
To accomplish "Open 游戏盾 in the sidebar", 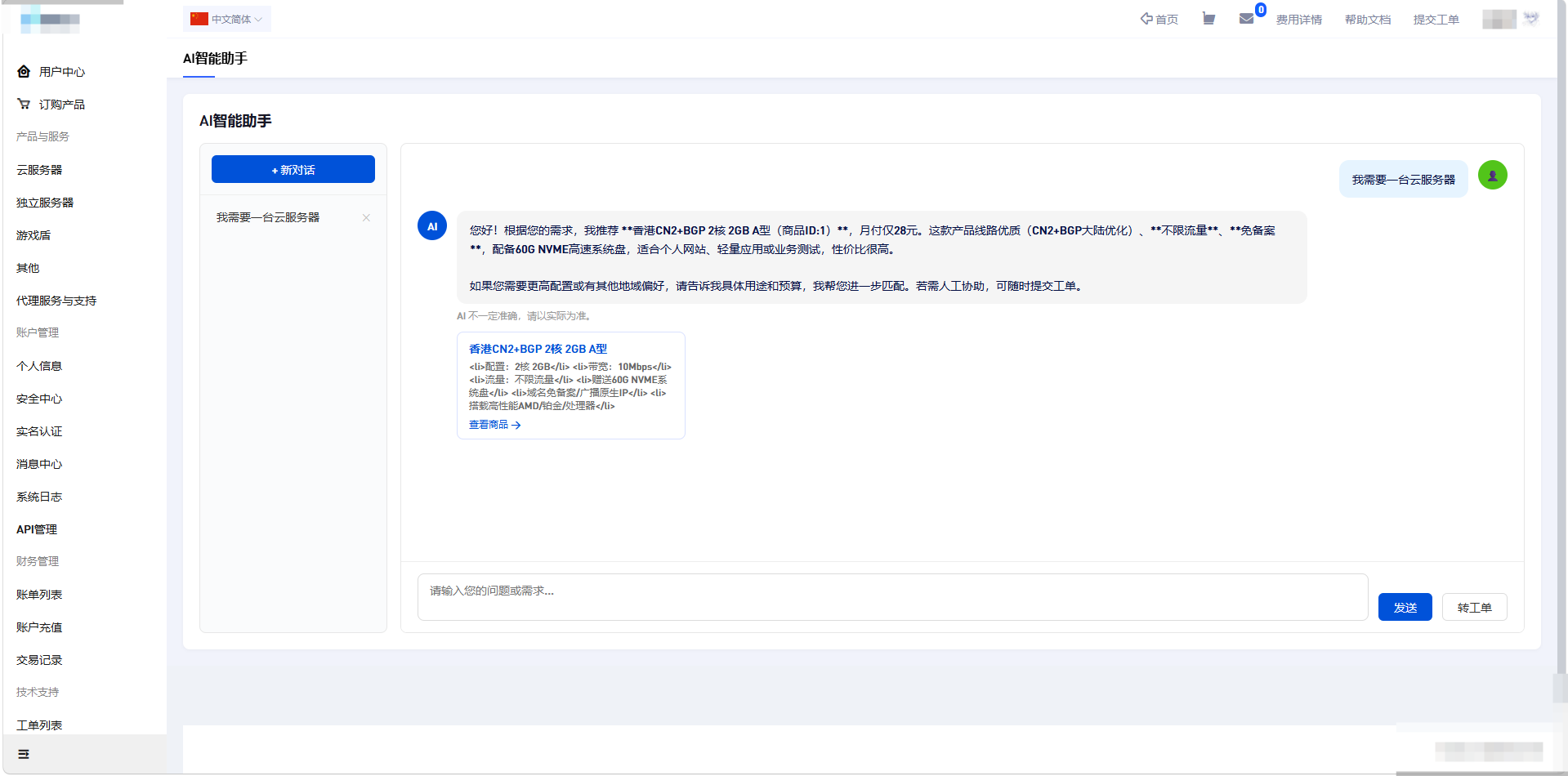I will pyautogui.click(x=34, y=235).
